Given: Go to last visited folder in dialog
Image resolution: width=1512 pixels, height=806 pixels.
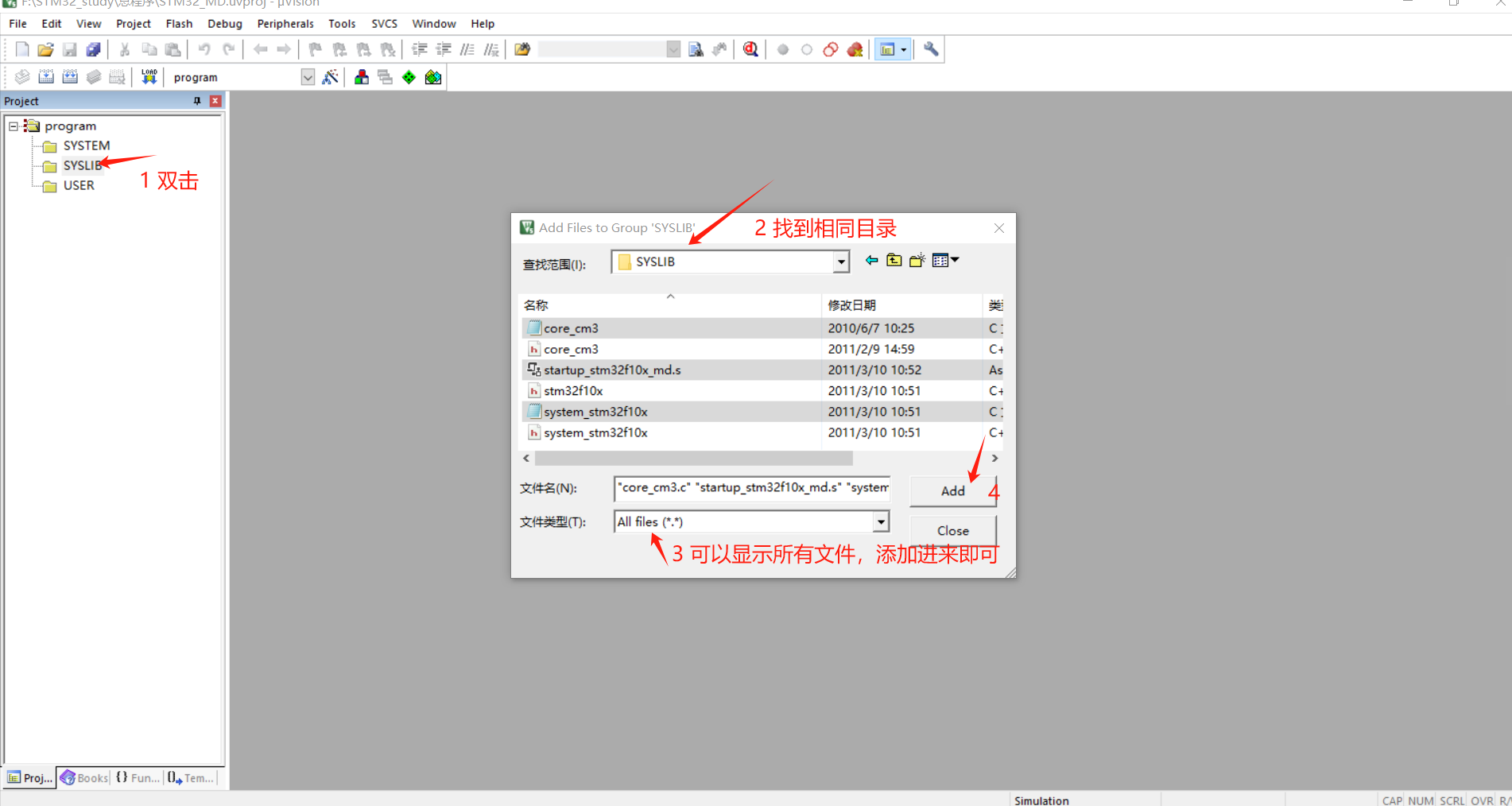Looking at the screenshot, I should pyautogui.click(x=871, y=261).
